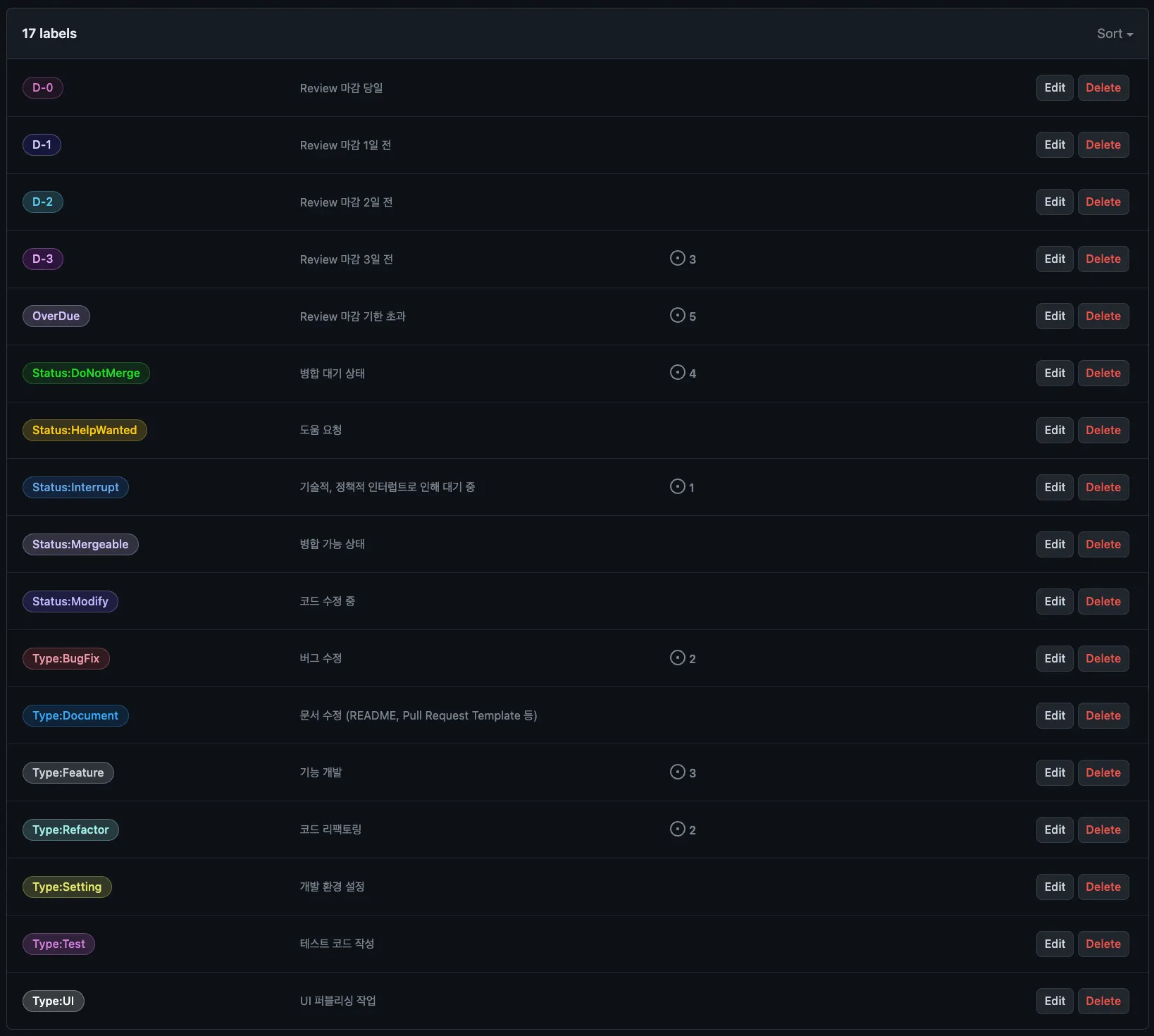Open the Status:HelpWanted label

click(85, 431)
